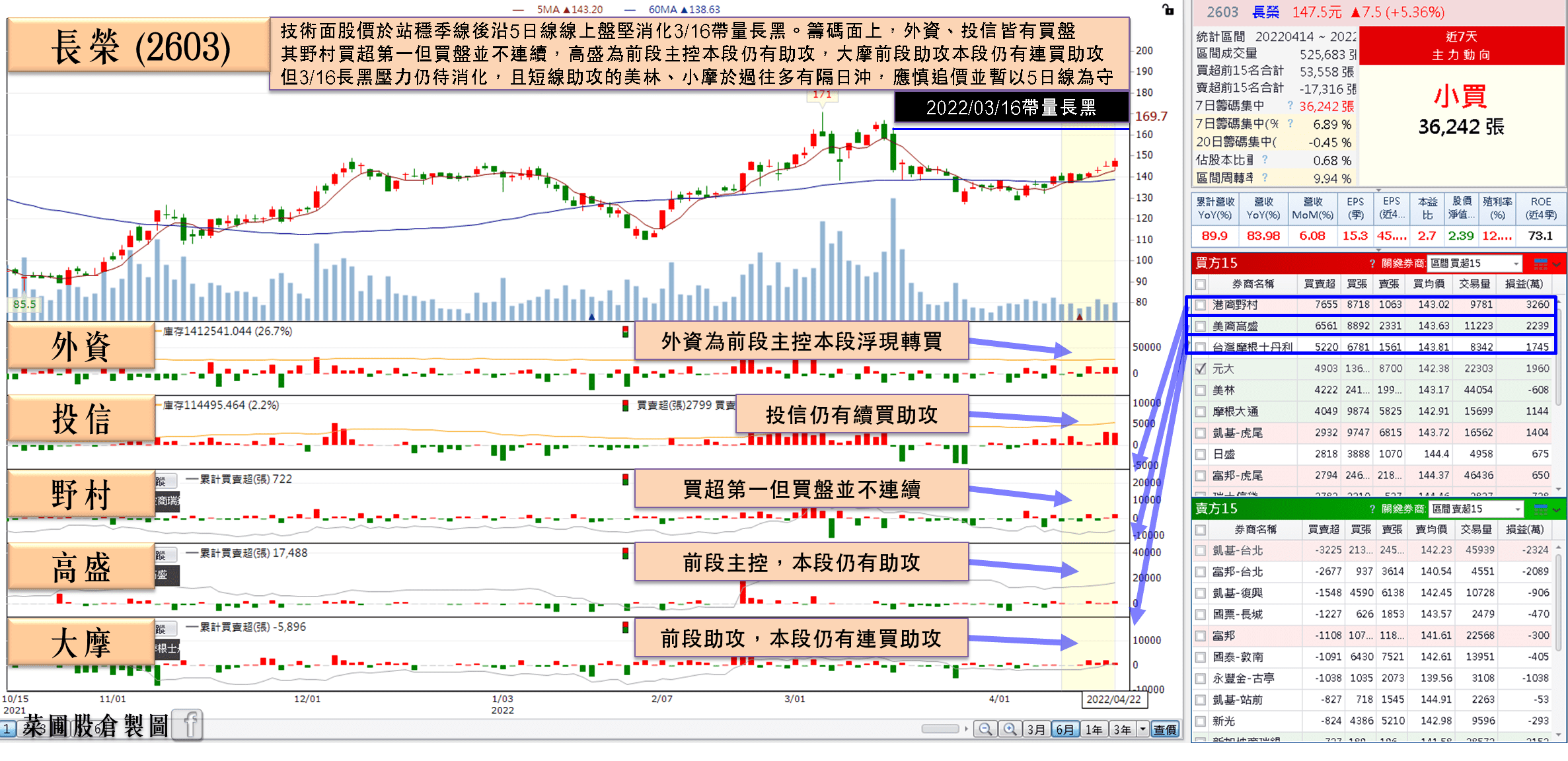Click the scroll-up arrow of the 賣方15 list
Viewport: 1568px width, 761px height.
point(1559,547)
